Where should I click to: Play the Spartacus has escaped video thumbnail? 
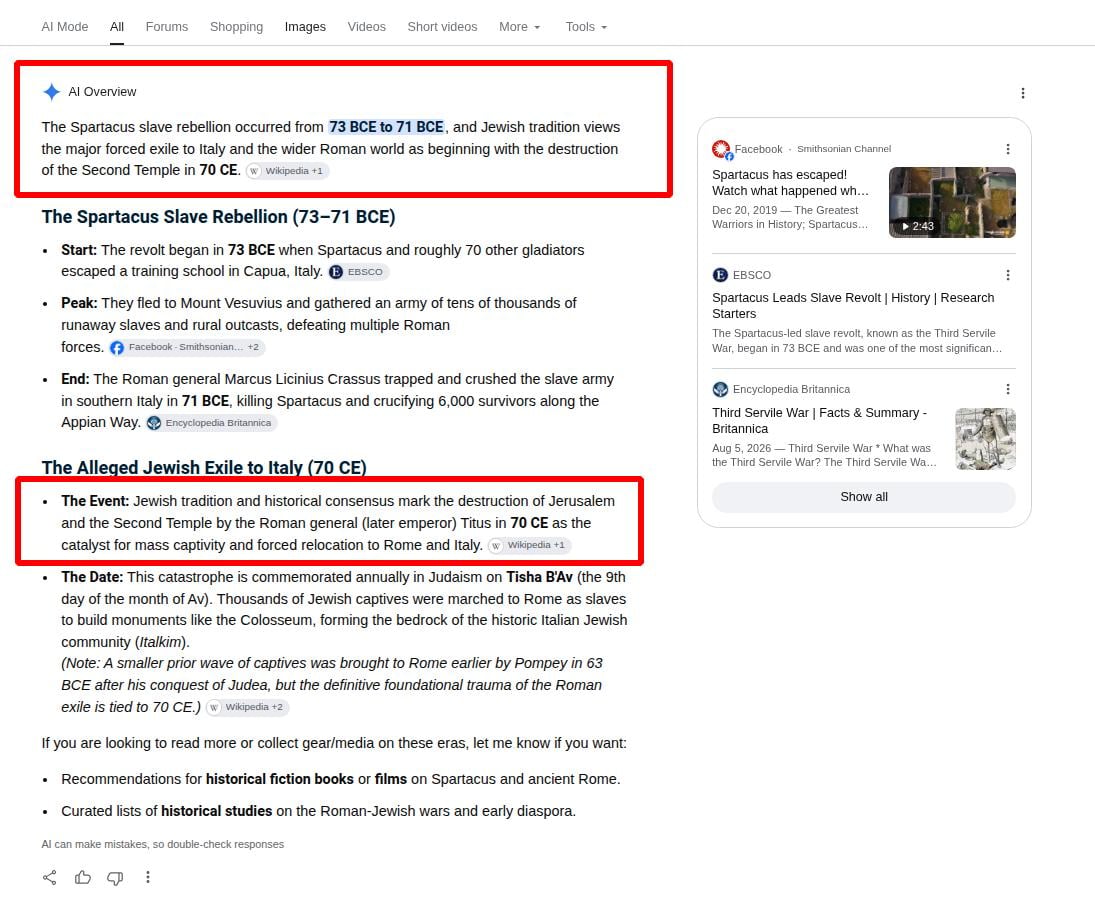pos(952,202)
